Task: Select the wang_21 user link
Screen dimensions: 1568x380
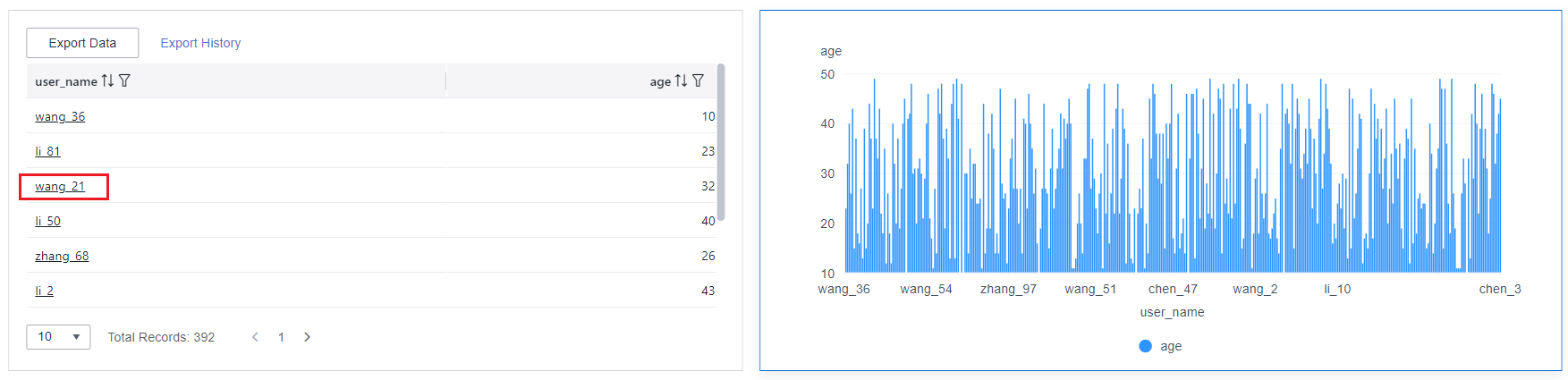Action: point(60,186)
